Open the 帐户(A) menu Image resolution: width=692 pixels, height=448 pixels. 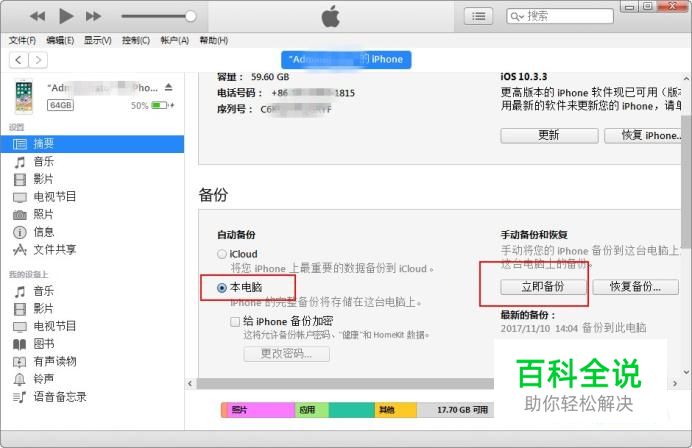pyautogui.click(x=175, y=41)
